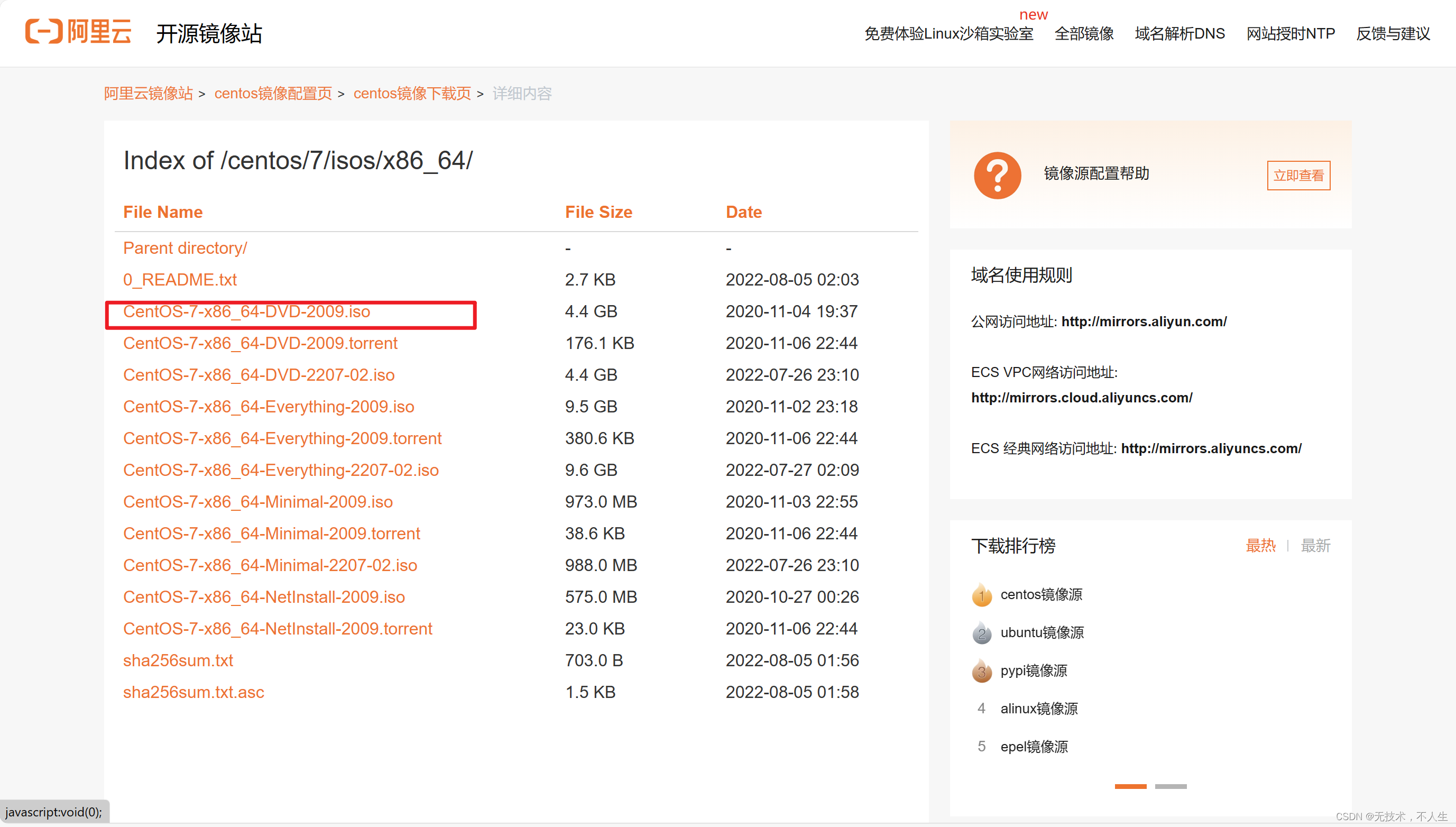
Task: Click the 开源镜像站 site title
Action: (209, 34)
